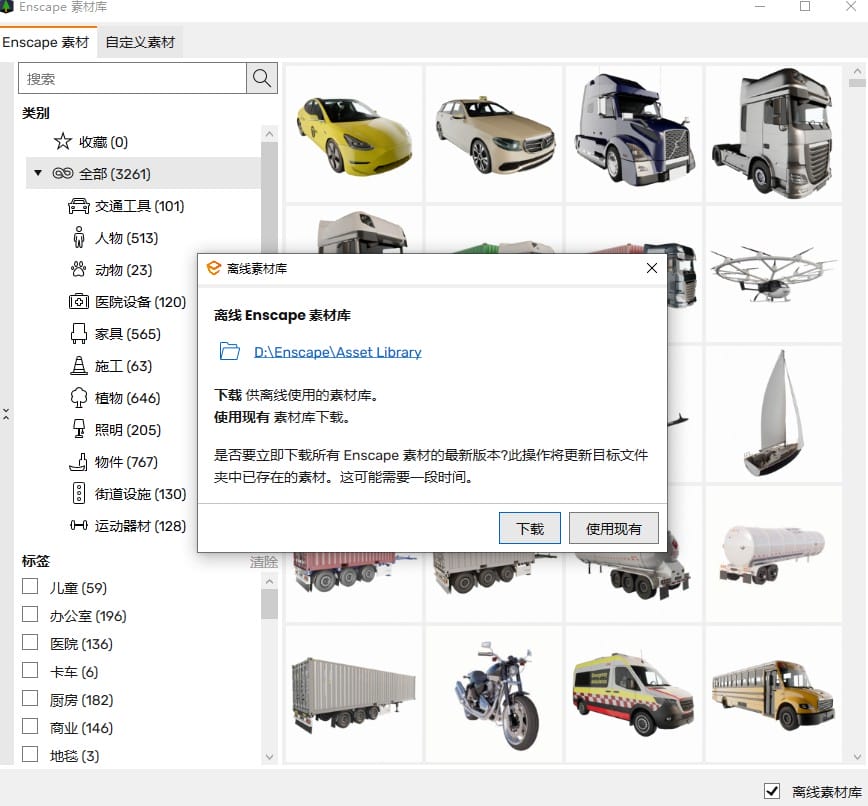Select the beige Mercedes taxi thumbnail
The image size is (868, 806).
pos(494,133)
